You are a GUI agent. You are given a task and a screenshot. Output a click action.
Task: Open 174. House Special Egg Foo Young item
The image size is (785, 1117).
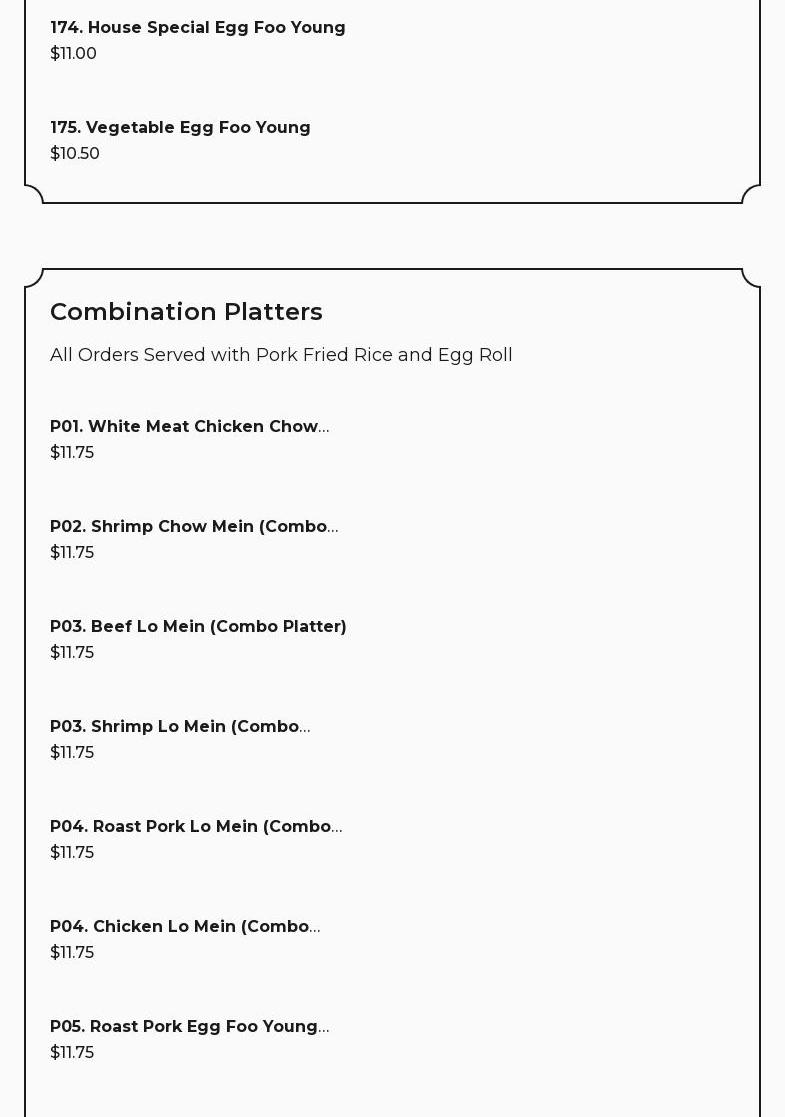point(197,28)
